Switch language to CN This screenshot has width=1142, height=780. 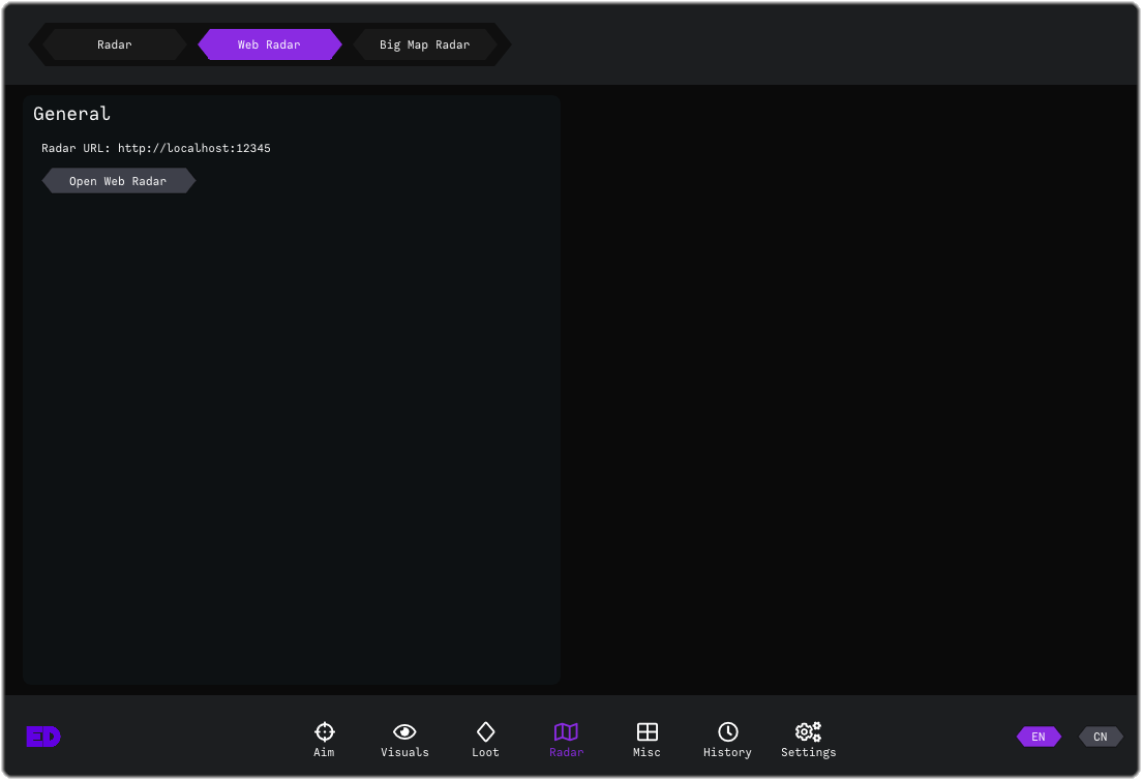pyautogui.click(x=1100, y=737)
